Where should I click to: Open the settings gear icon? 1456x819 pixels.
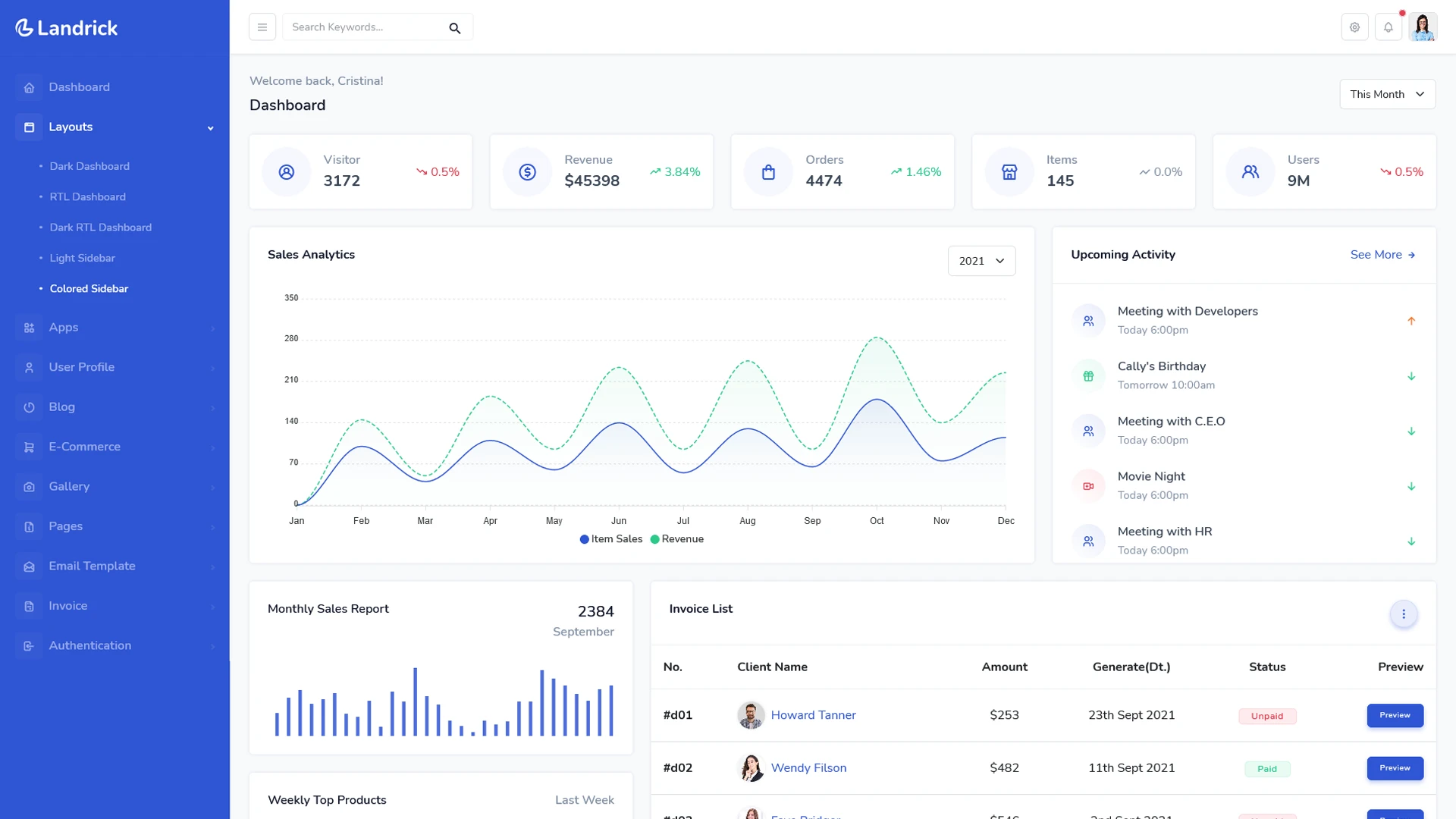[x=1354, y=27]
